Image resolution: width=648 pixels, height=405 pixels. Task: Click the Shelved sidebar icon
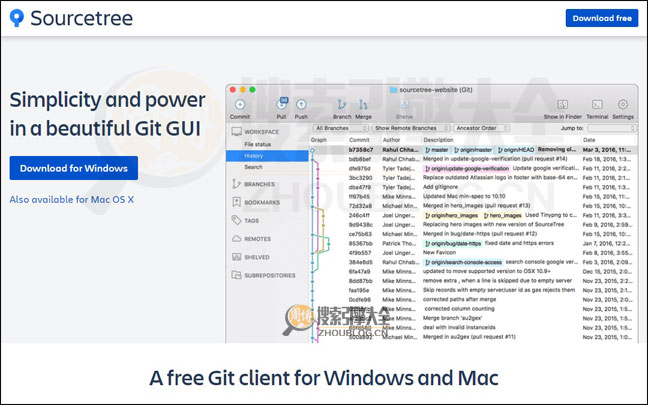[236, 257]
